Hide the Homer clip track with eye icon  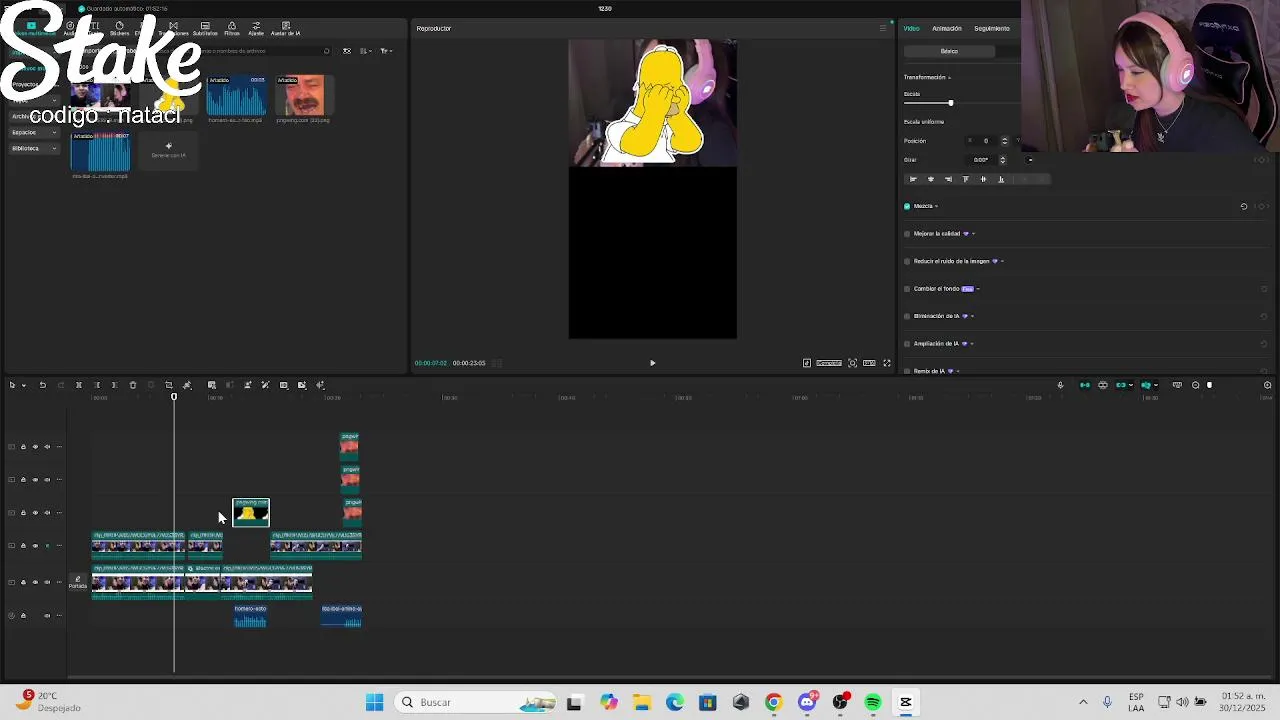point(35,513)
